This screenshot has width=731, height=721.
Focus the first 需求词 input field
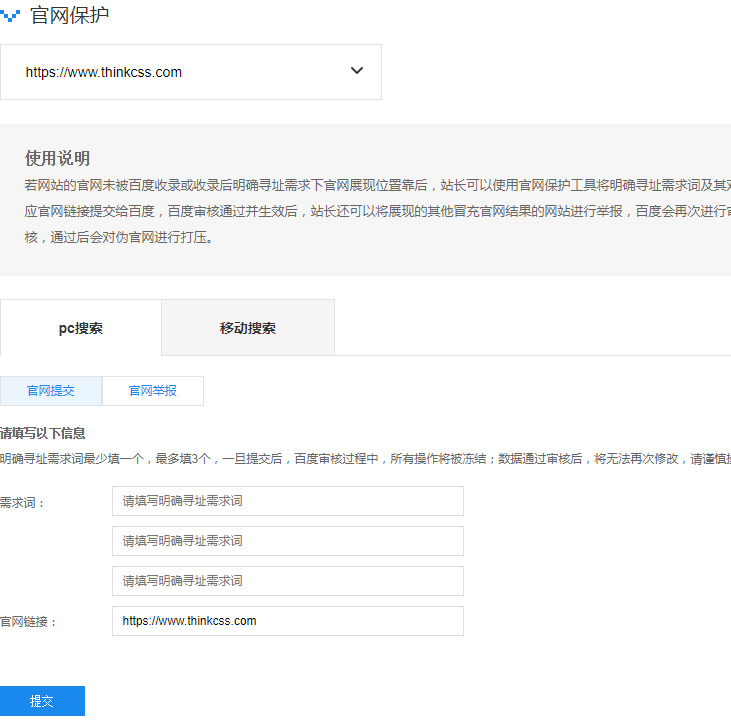(x=288, y=501)
